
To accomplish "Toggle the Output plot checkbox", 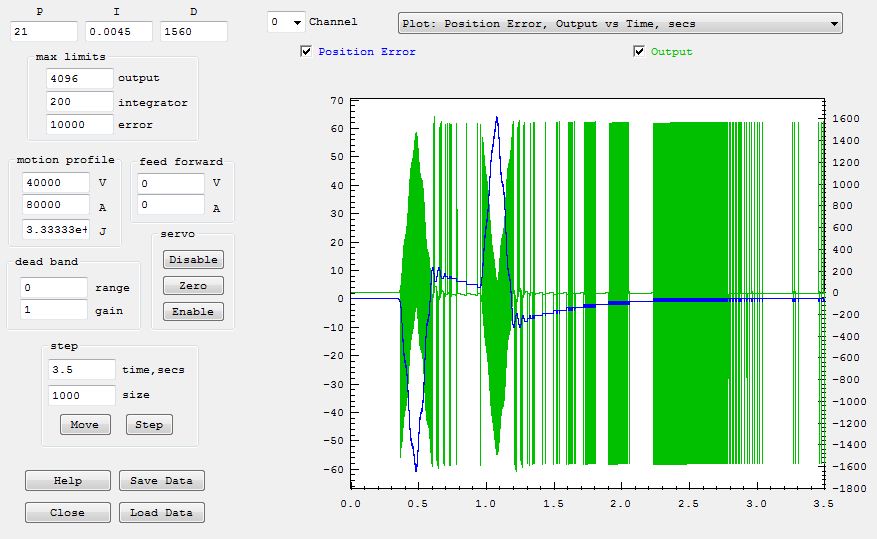I will (639, 52).
